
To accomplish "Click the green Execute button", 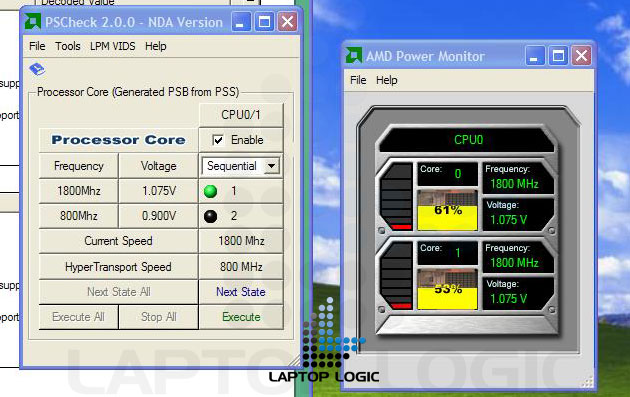I will point(241,317).
